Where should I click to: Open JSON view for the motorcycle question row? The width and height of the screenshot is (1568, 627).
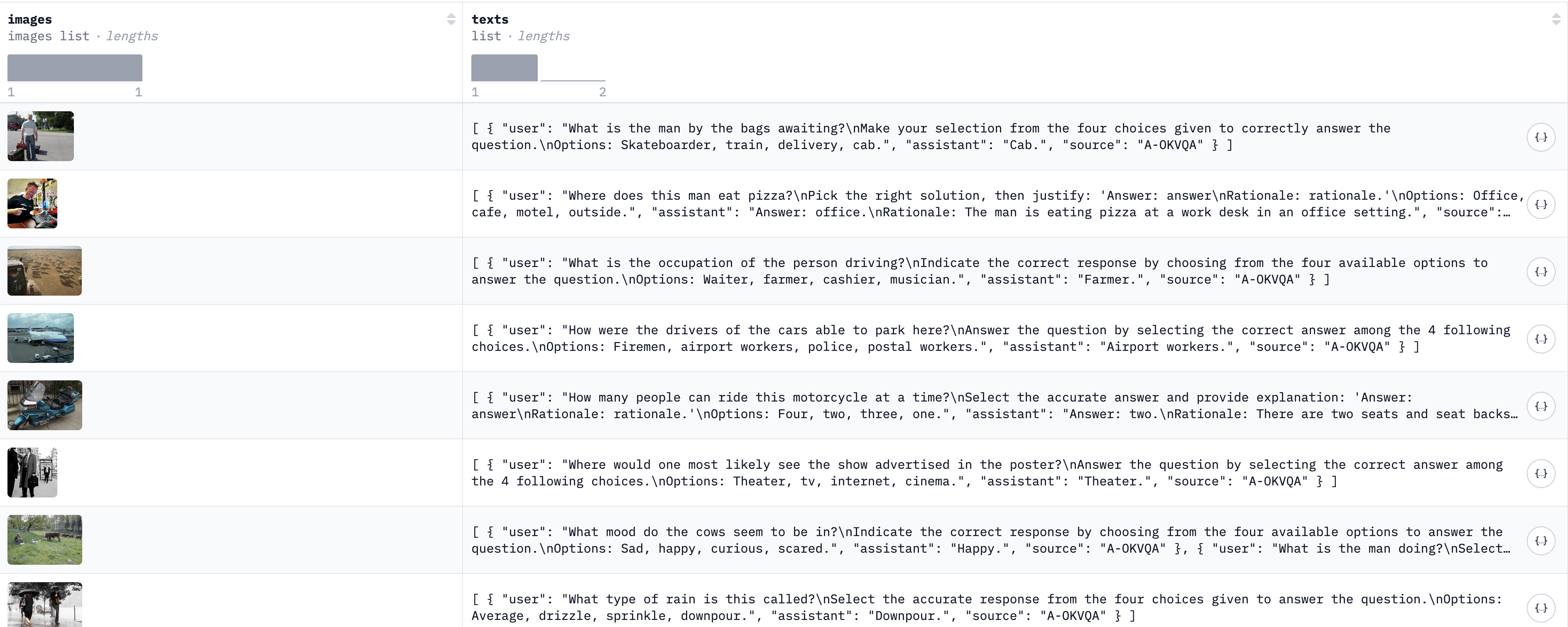click(1541, 406)
